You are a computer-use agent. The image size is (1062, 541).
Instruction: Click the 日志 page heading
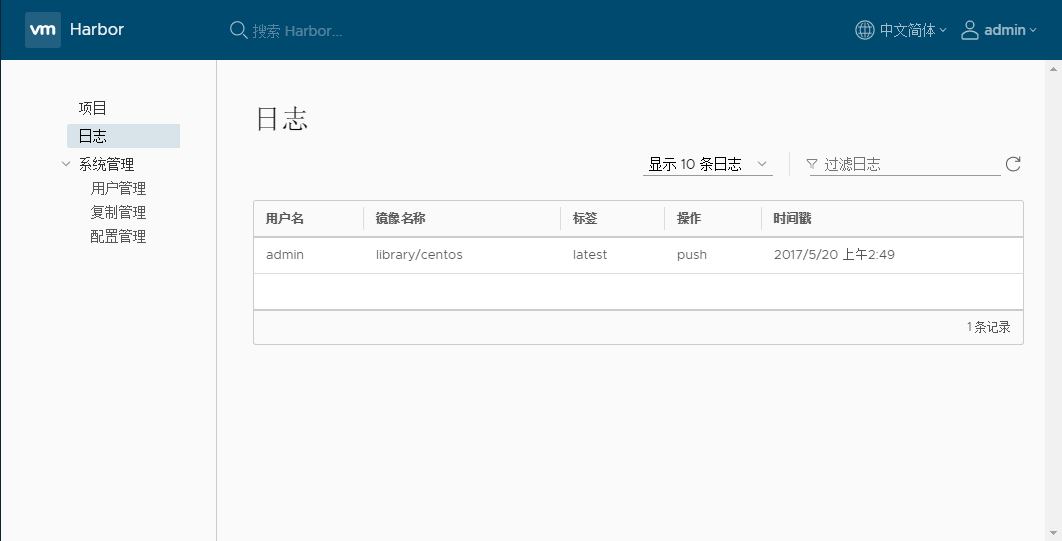pyautogui.click(x=282, y=119)
